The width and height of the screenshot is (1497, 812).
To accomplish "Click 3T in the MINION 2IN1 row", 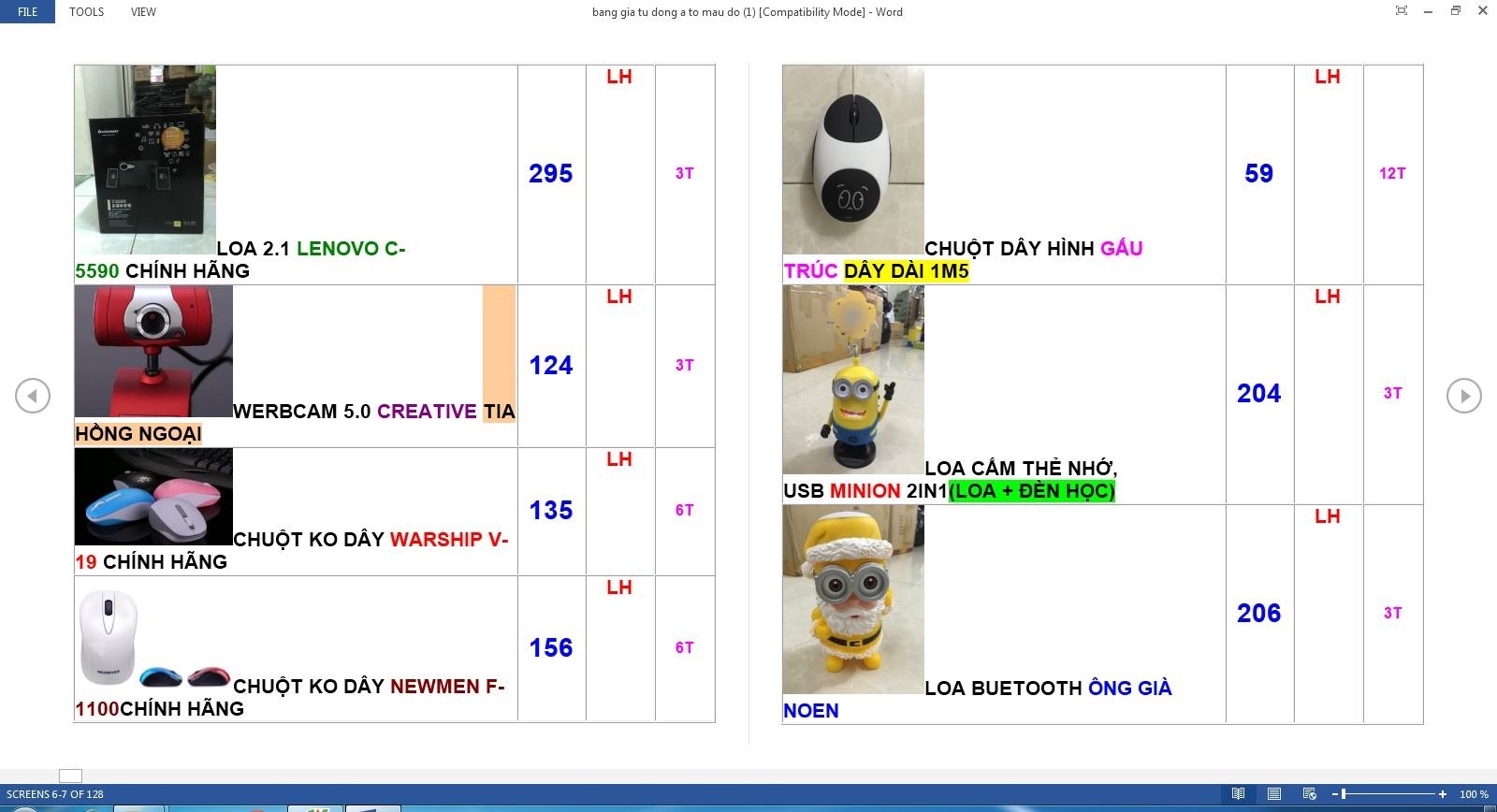I will coord(1393,394).
